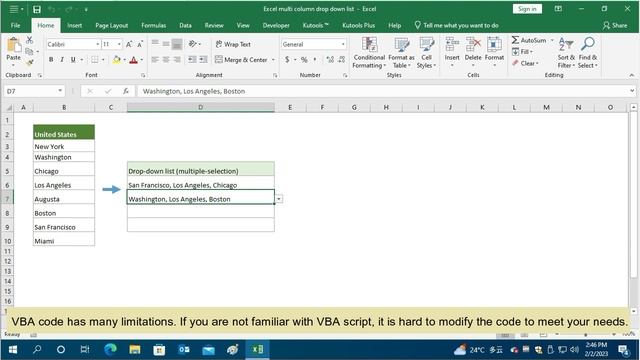Open the drop-down arrow of cell D7
The image size is (640, 360).
pyautogui.click(x=278, y=199)
